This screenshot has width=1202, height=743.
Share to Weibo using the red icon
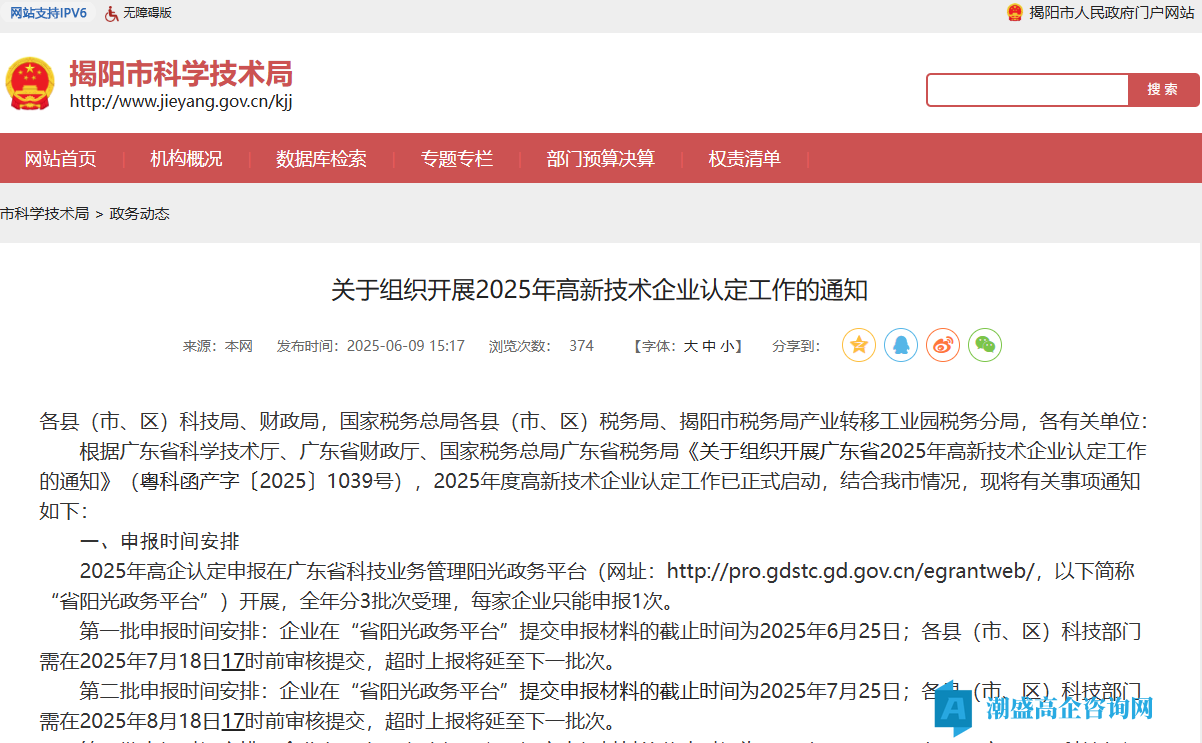point(942,345)
